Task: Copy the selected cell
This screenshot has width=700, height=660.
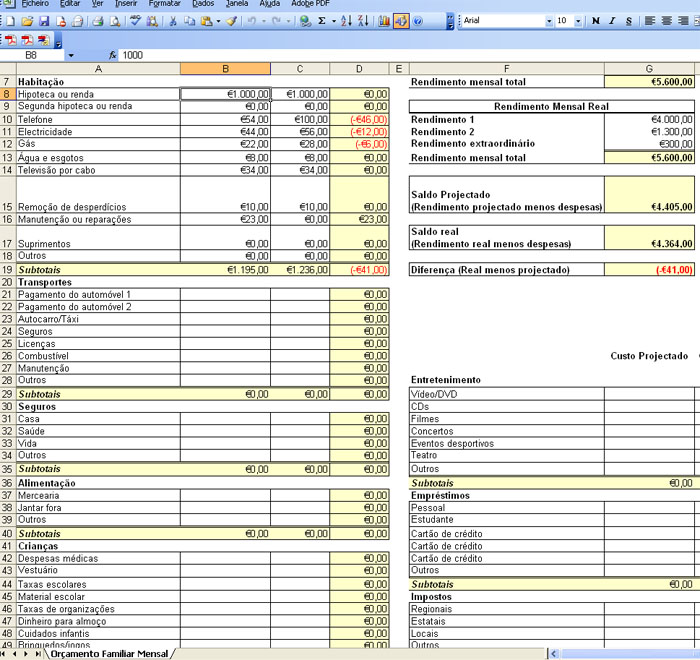Action: click(190, 21)
